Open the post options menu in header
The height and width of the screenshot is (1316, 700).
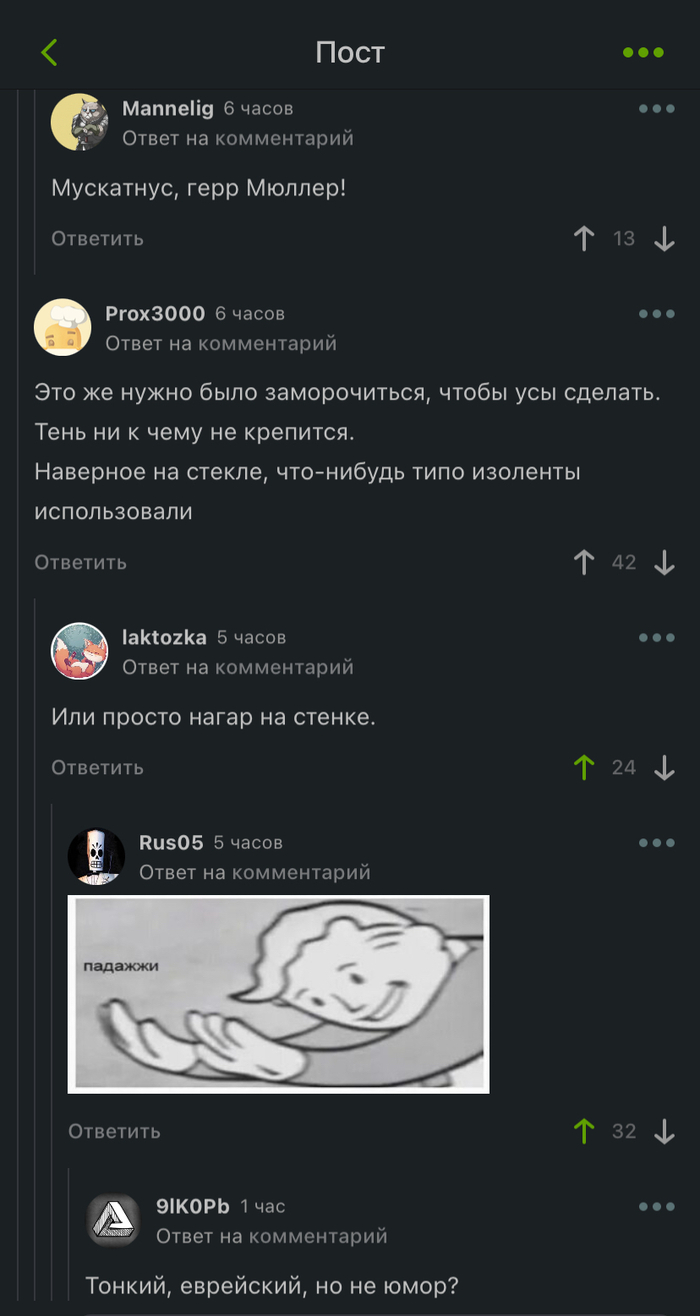click(643, 53)
